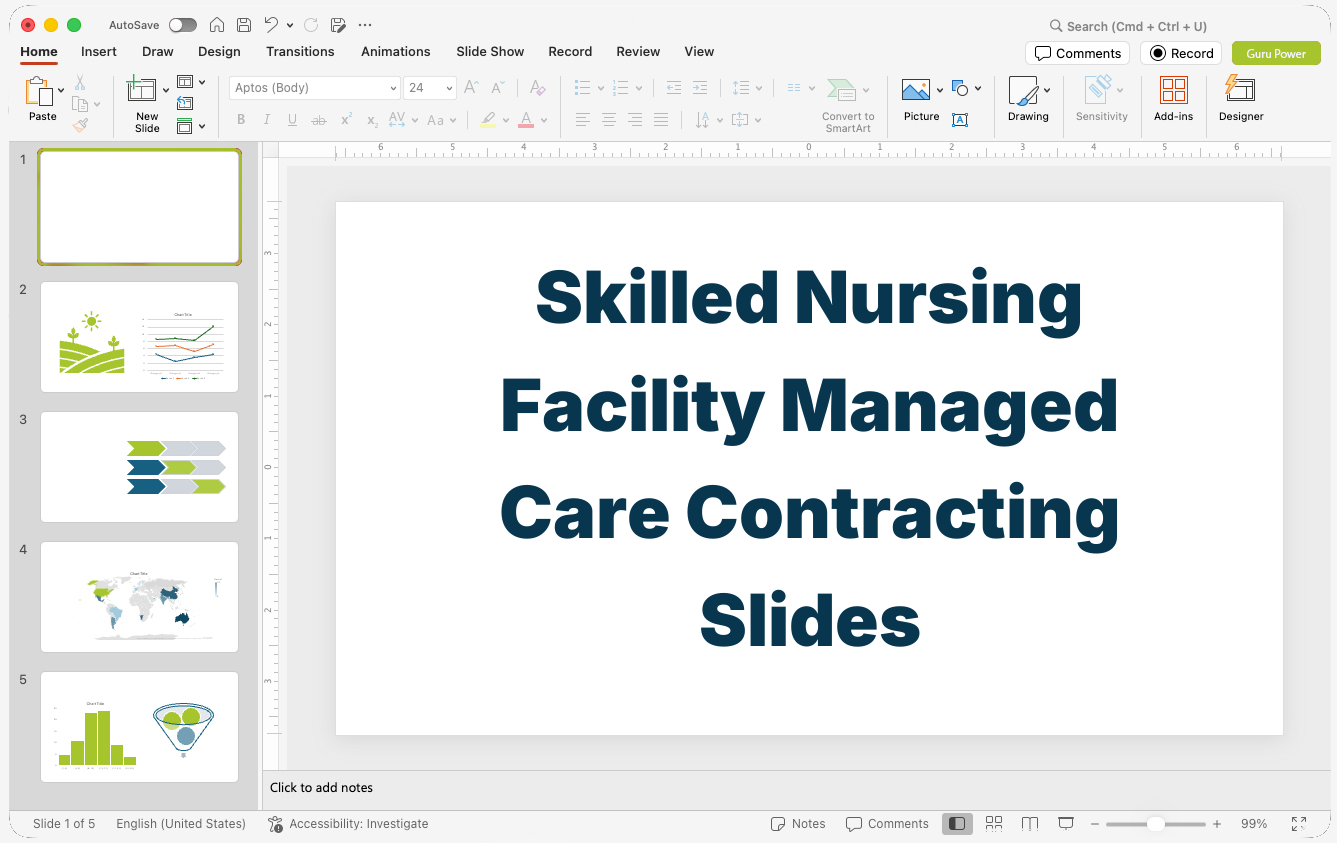The image size is (1337, 843).
Task: Click the Subscript icon
Action: [x=372, y=120]
